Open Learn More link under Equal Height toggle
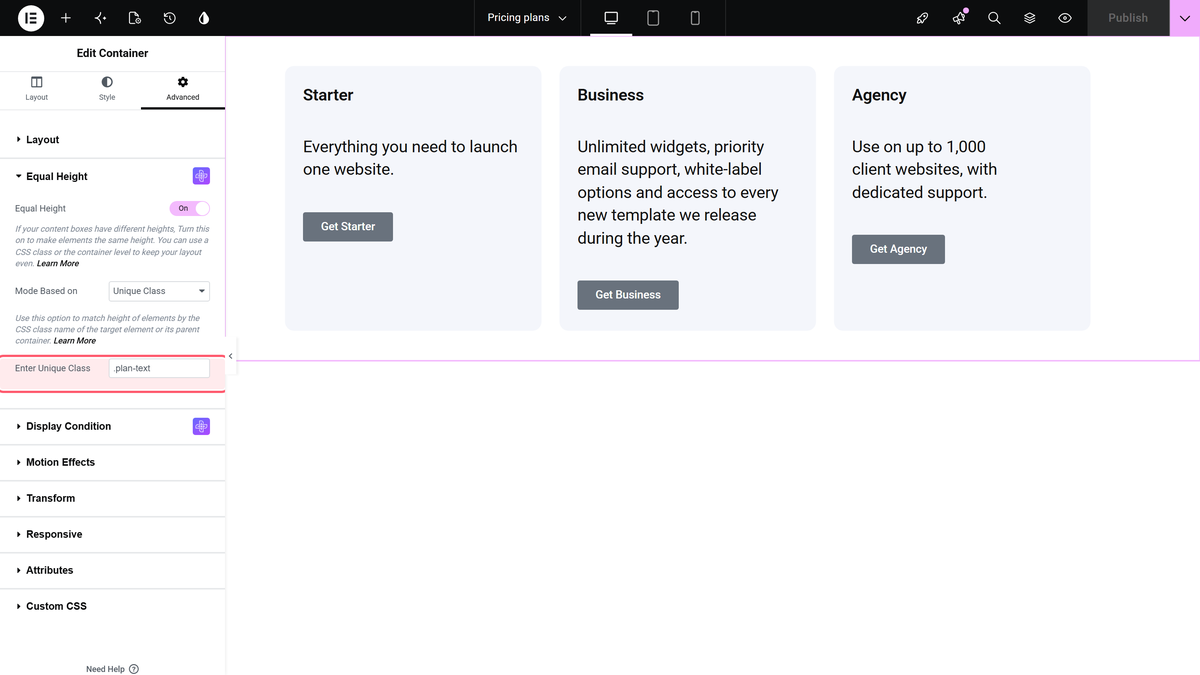The height and width of the screenshot is (675, 1200). pyautogui.click(x=58, y=264)
